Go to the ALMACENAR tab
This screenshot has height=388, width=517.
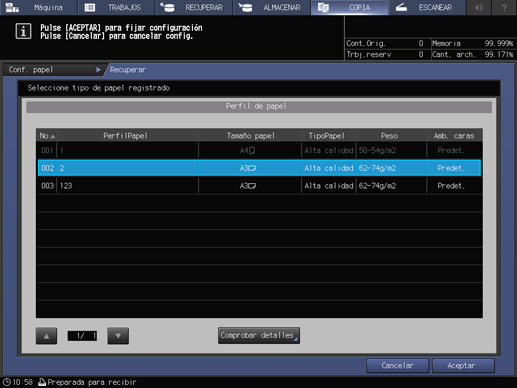tap(272, 7)
